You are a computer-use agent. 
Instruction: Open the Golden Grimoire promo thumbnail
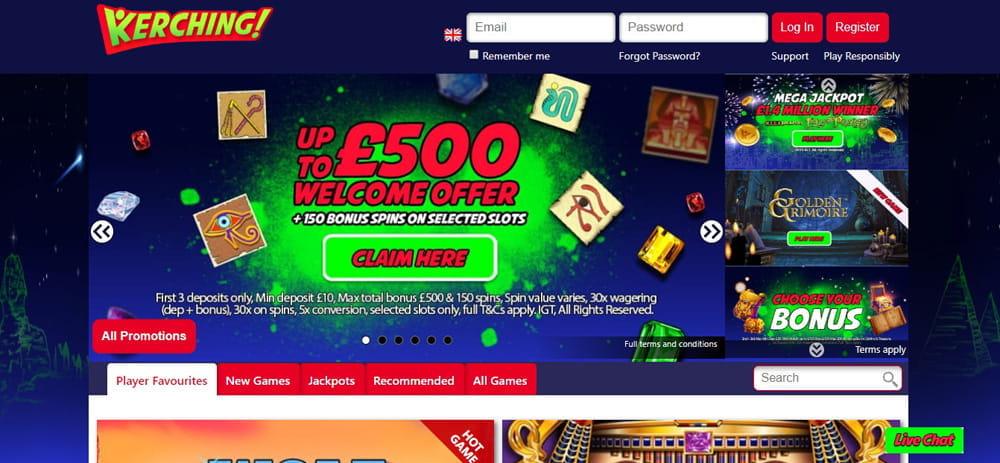pos(816,218)
